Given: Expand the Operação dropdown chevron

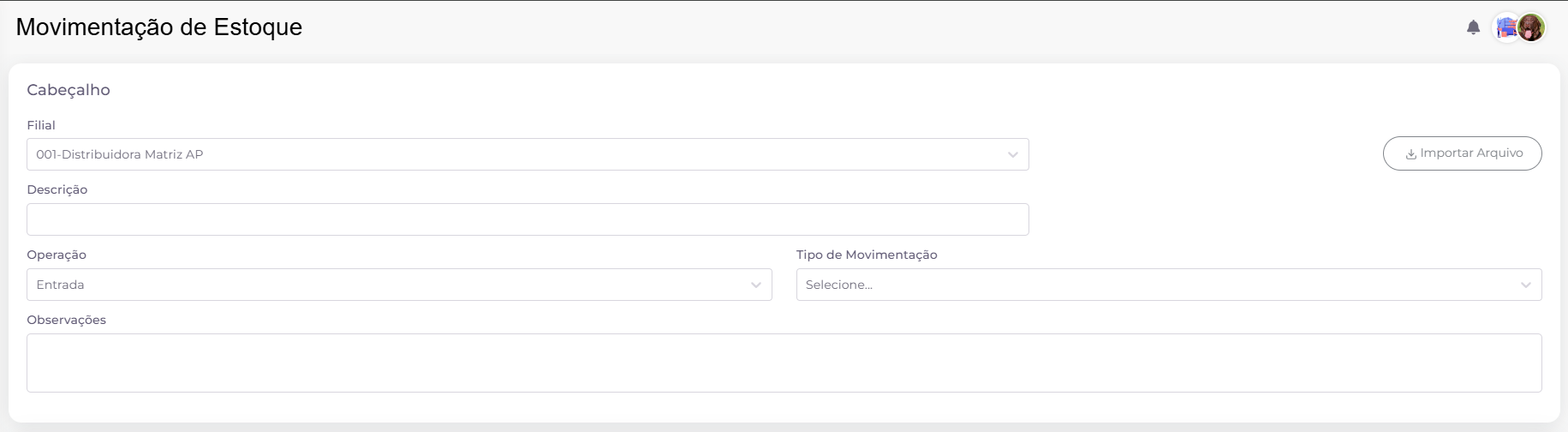Looking at the screenshot, I should (756, 285).
